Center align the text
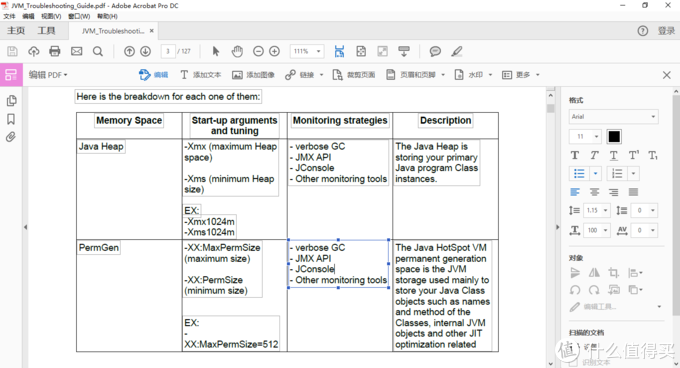This screenshot has width=680, height=368. click(x=594, y=192)
